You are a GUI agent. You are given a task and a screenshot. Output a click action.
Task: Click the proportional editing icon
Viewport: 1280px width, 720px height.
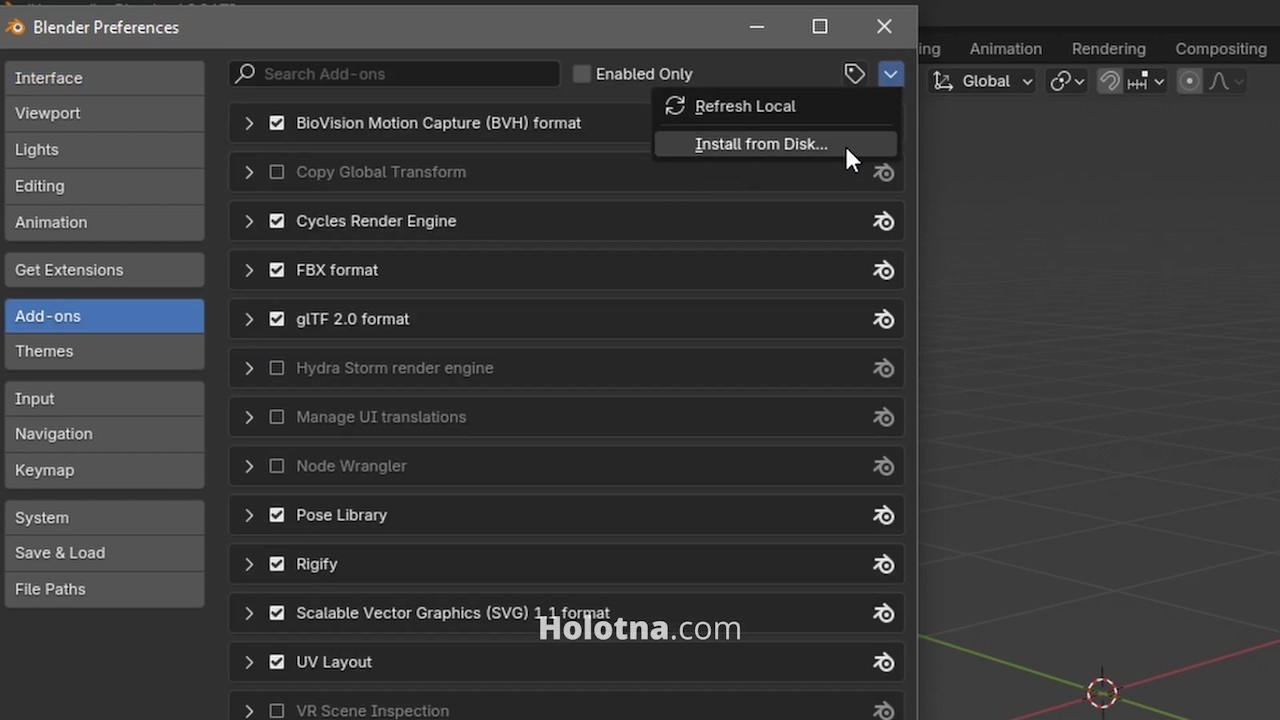pyautogui.click(x=1189, y=81)
